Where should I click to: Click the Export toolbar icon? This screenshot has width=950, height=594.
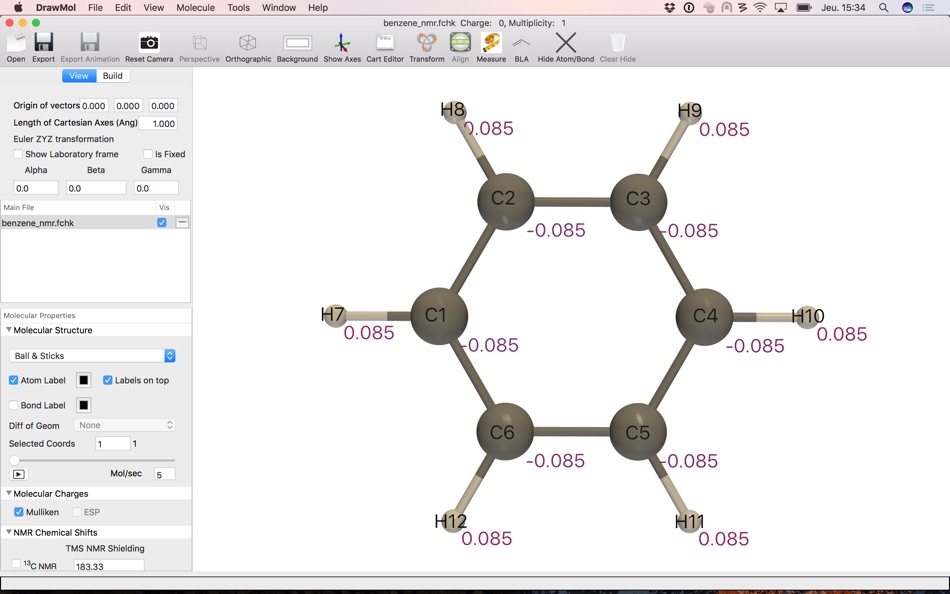[44, 44]
